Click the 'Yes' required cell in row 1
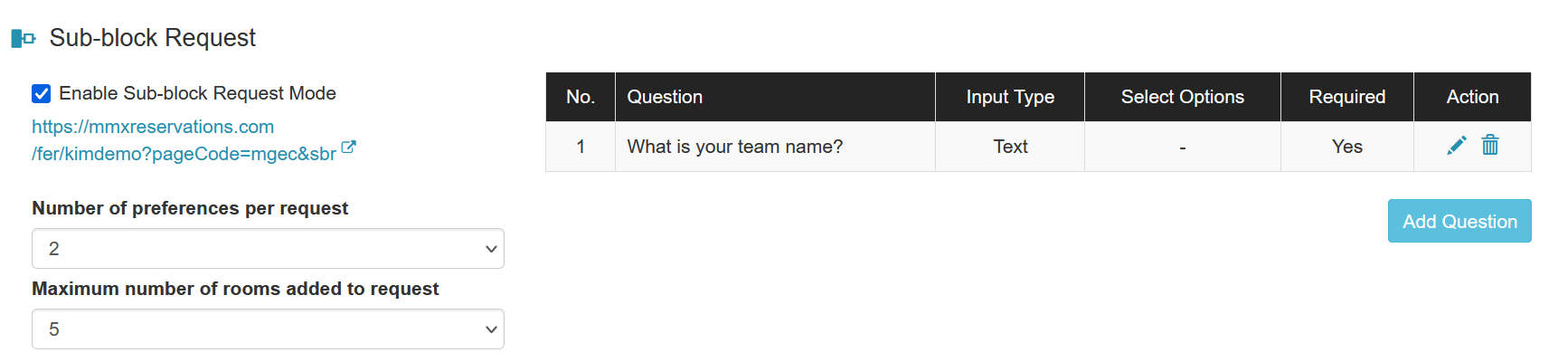 [x=1347, y=147]
